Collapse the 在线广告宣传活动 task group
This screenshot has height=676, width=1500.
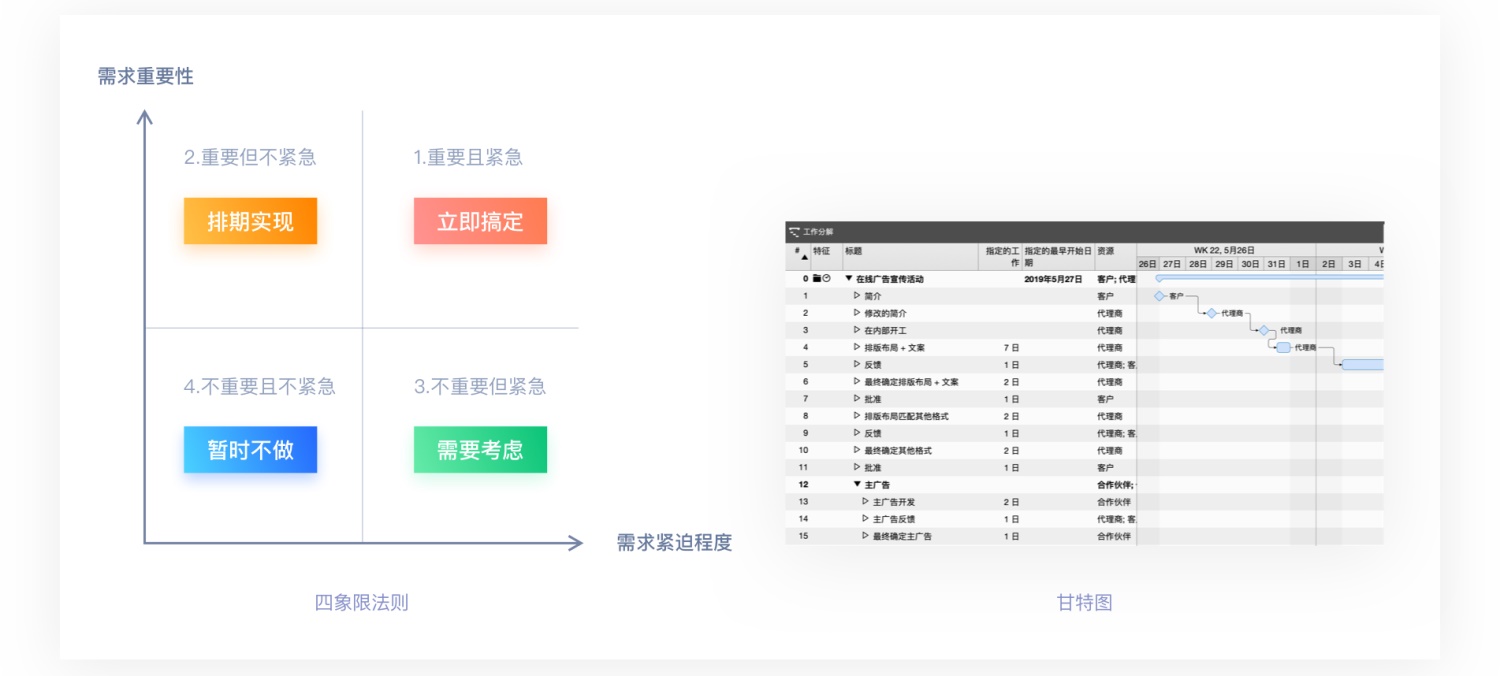(x=849, y=278)
